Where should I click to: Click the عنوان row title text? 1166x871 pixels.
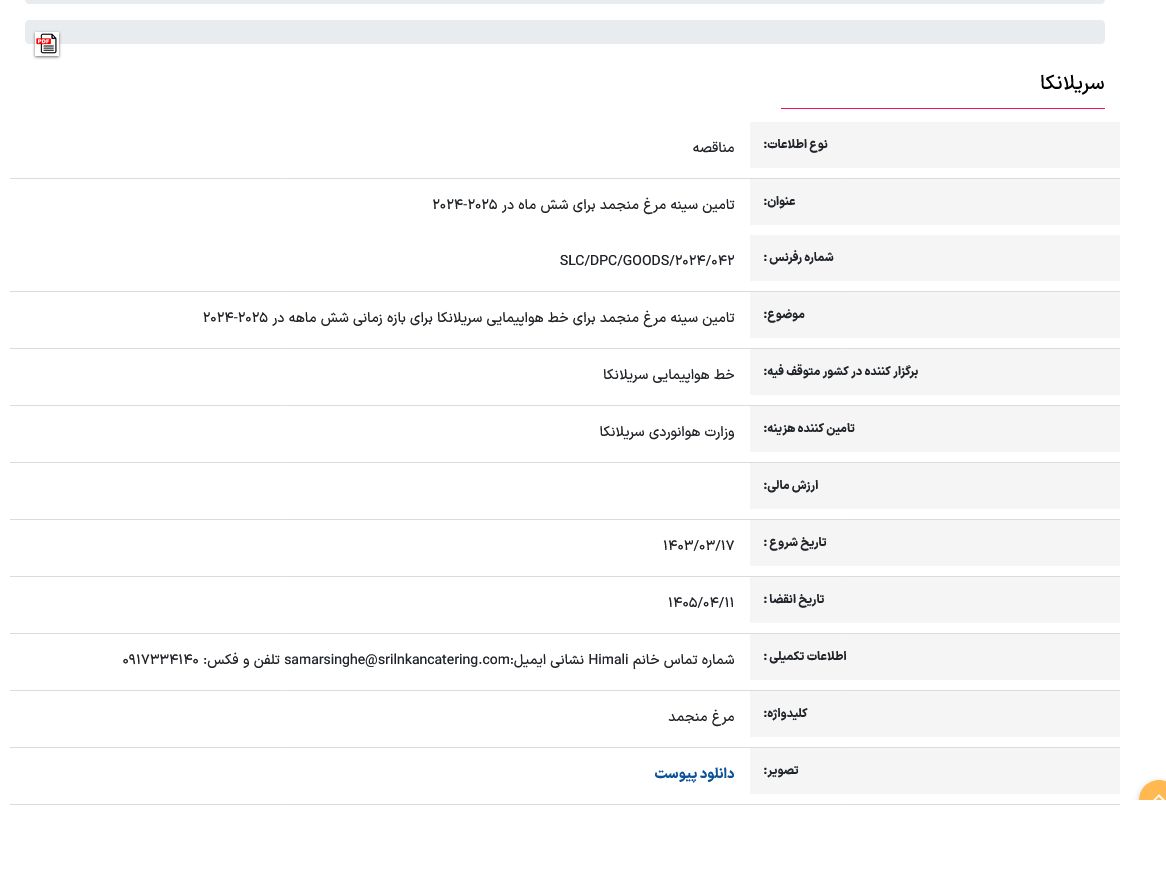point(583,204)
